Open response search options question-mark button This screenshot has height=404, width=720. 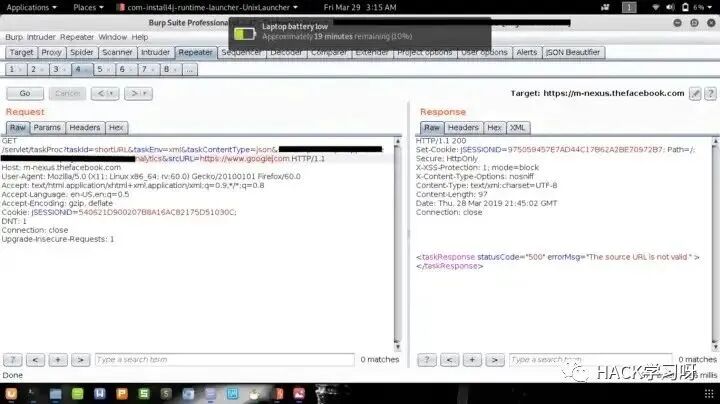(x=427, y=360)
